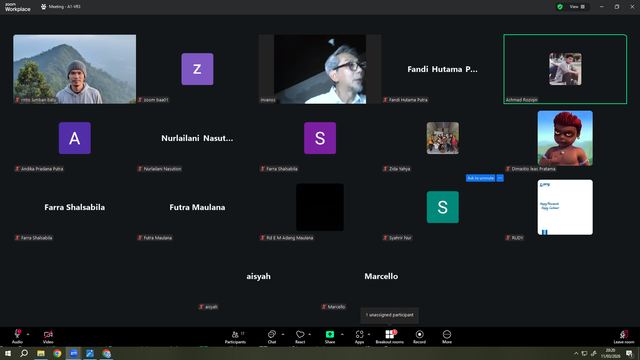Viewport: 640px width, 360px height.
Task: Expand the Chat options arrow
Action: click(x=283, y=334)
